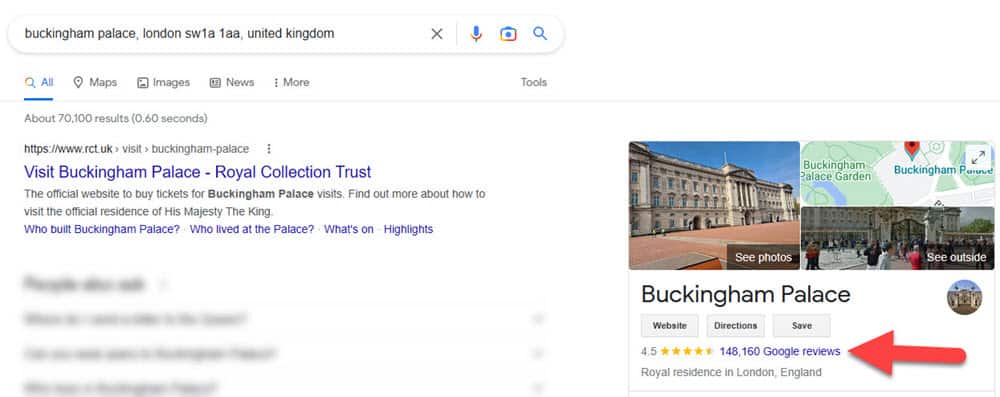Screen dimensions: 1000x397
Task: Open the Visit Buckingham Palace - Royal Collection Trust link
Action: pyautogui.click(x=198, y=172)
